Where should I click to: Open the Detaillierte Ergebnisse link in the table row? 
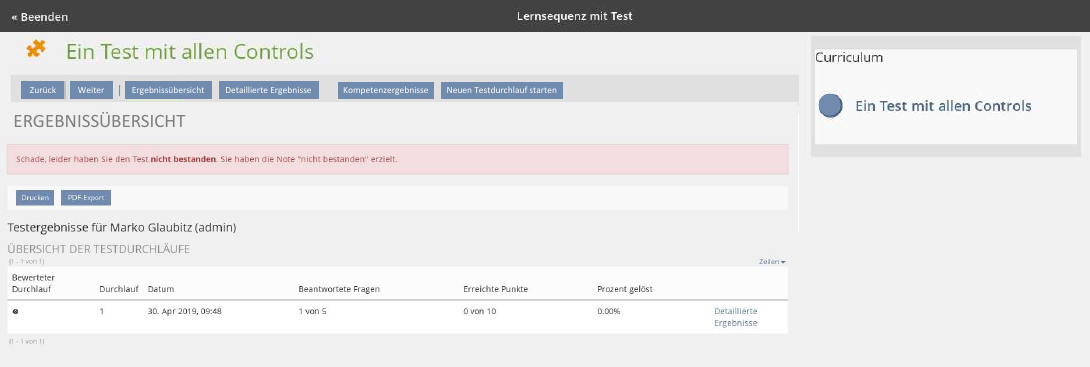[735, 317]
